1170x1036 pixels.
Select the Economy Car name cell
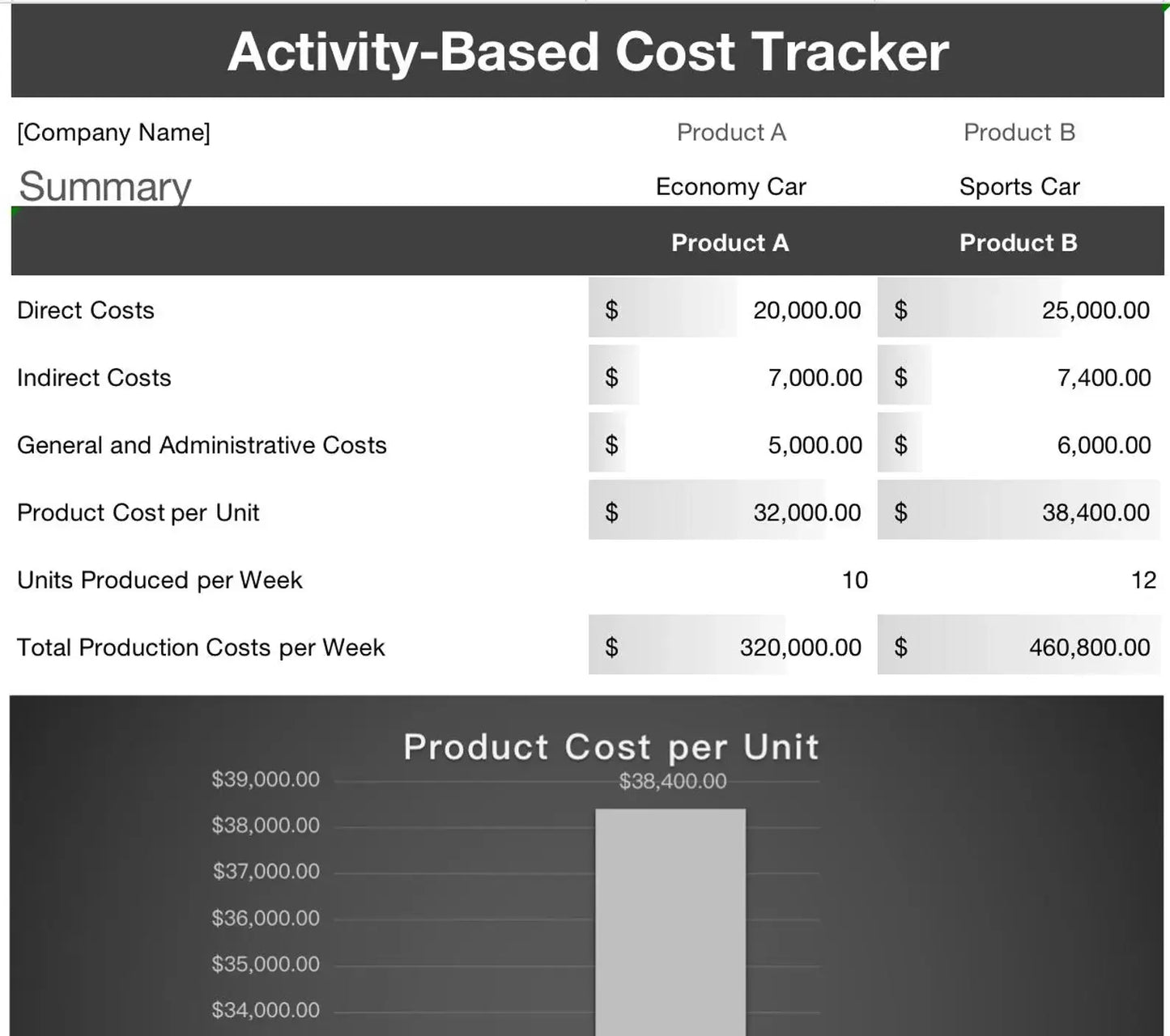coord(730,187)
